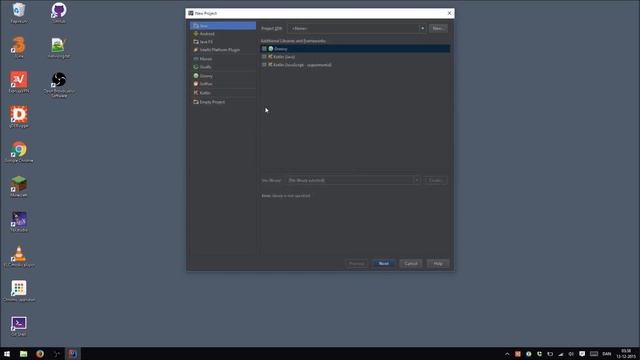Open the touch keyboard tray icon

click(x=594, y=354)
